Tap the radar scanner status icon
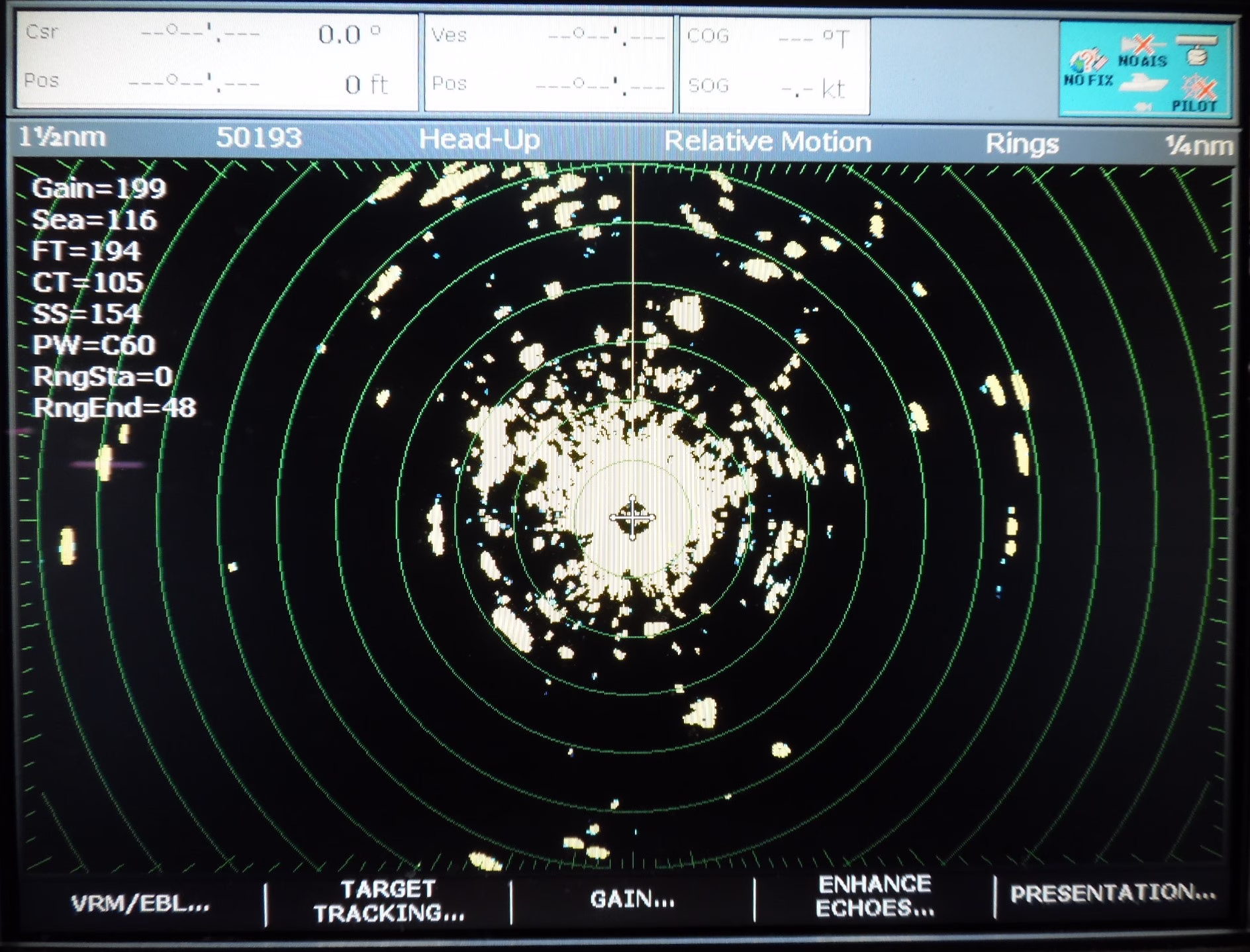Screen dimensions: 1250x952 pyautogui.click(x=1196, y=50)
